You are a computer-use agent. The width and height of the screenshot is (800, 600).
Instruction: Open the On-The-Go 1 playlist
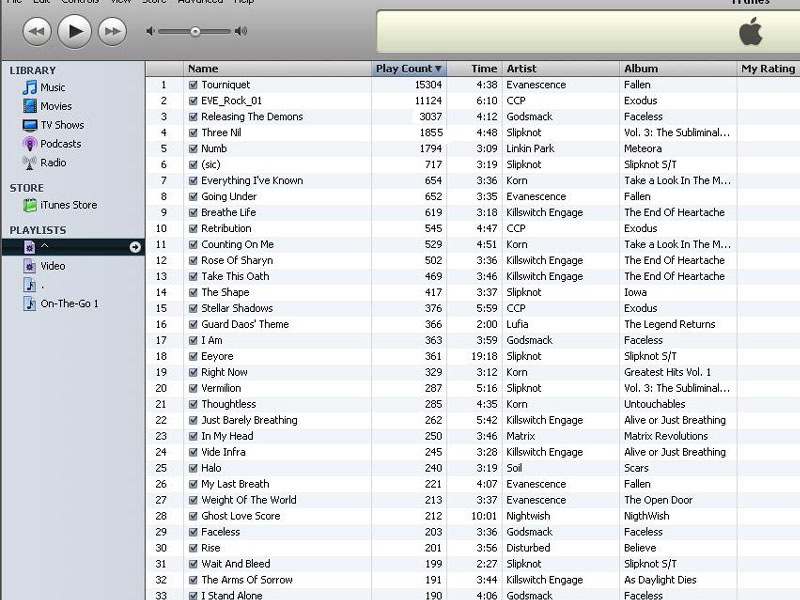61,304
